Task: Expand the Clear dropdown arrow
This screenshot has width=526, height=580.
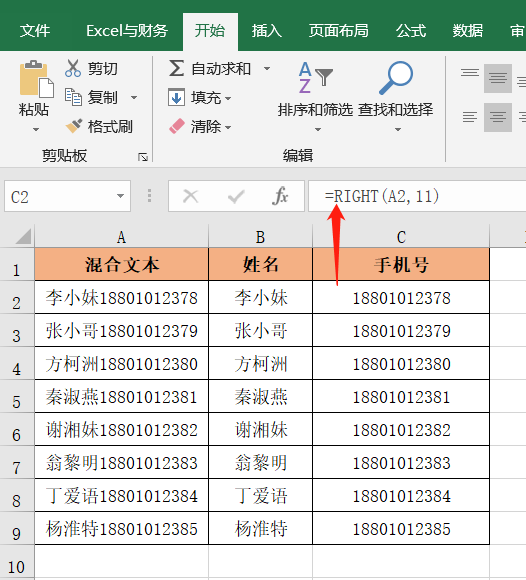Action: [228, 128]
